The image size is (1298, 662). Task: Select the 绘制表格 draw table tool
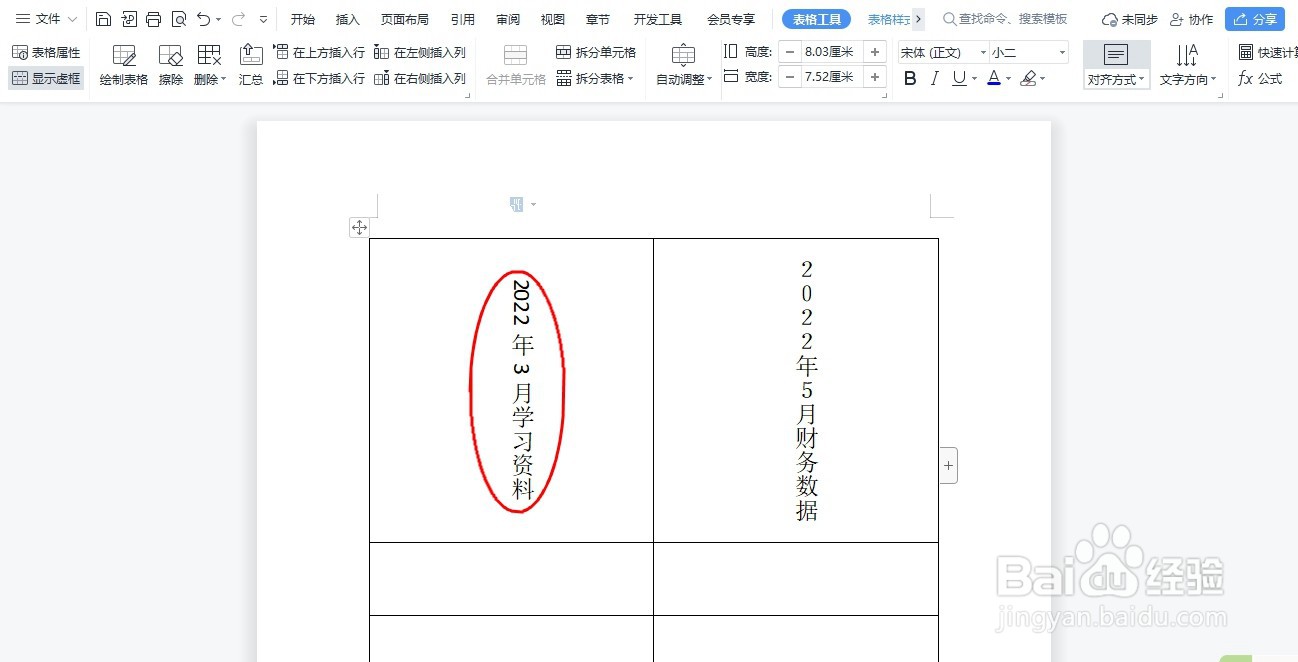coord(124,66)
